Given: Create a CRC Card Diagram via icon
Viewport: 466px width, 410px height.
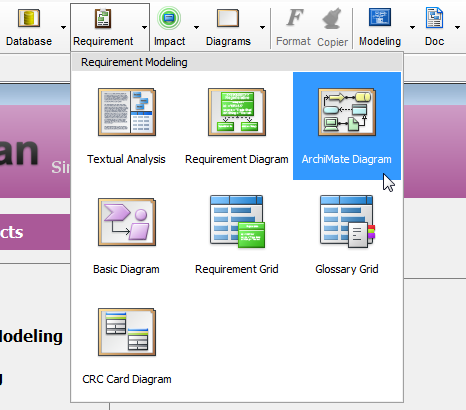Looking at the screenshot, I should tap(127, 332).
